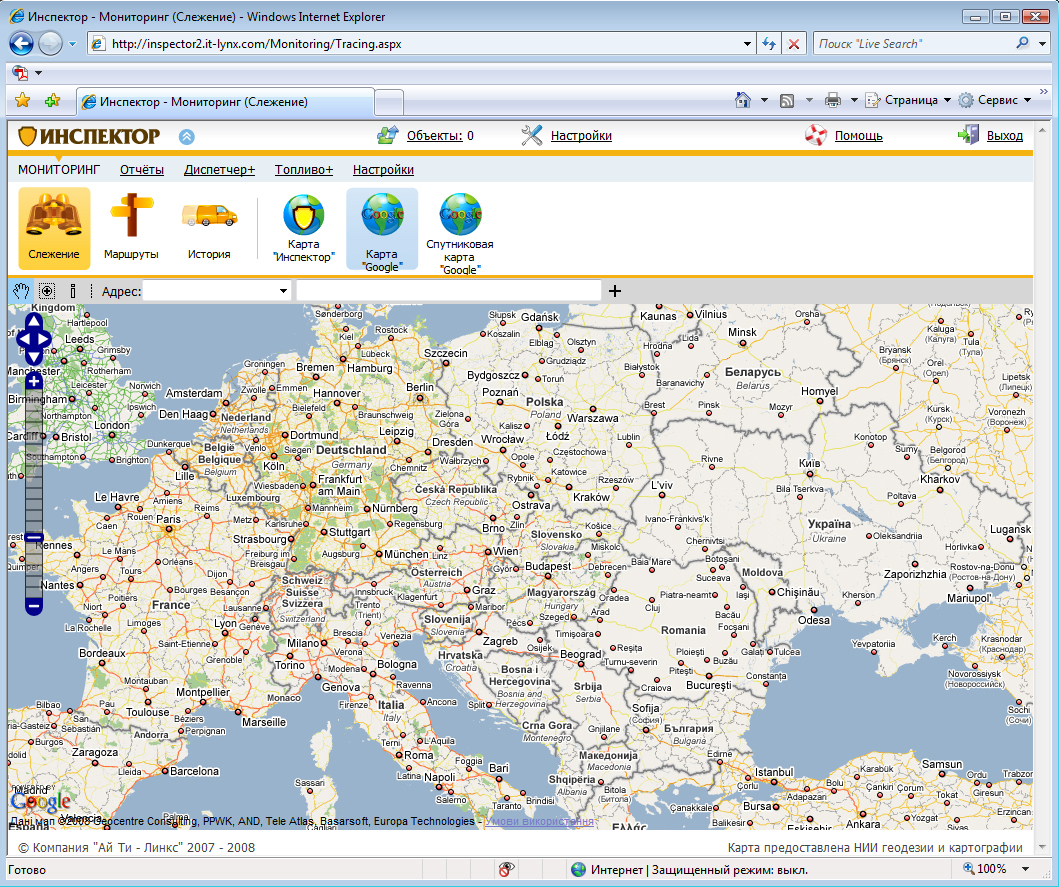Open the Отчёты menu

142,170
